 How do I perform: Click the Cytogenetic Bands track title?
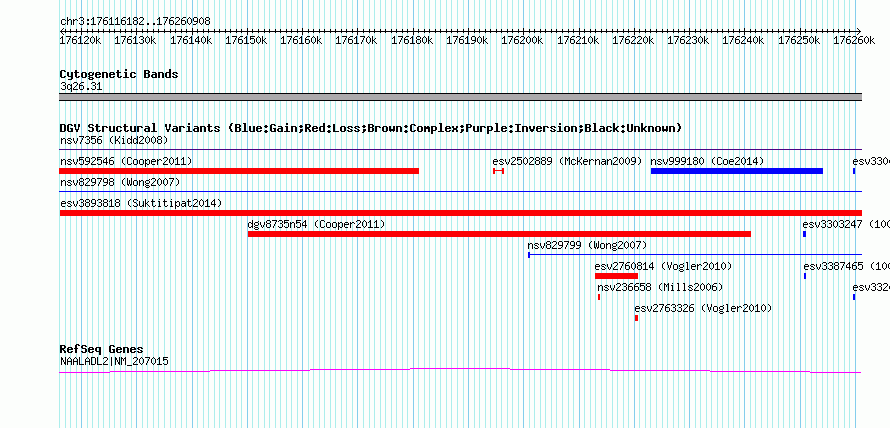click(x=119, y=74)
